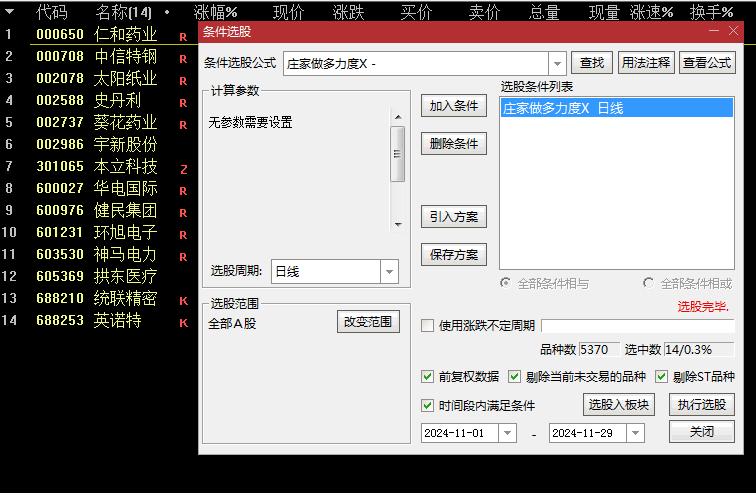
Task: Select stock 华电国际 row
Action: click(x=99, y=188)
